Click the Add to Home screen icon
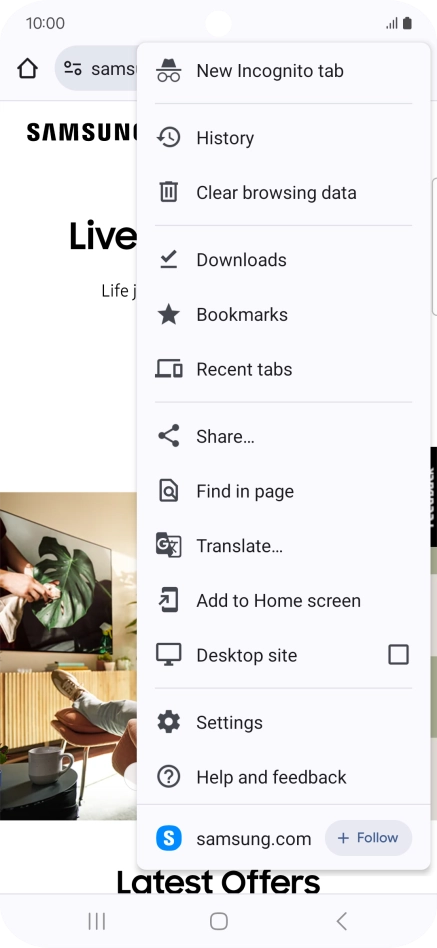Viewport: 437px width, 948px height. [169, 600]
